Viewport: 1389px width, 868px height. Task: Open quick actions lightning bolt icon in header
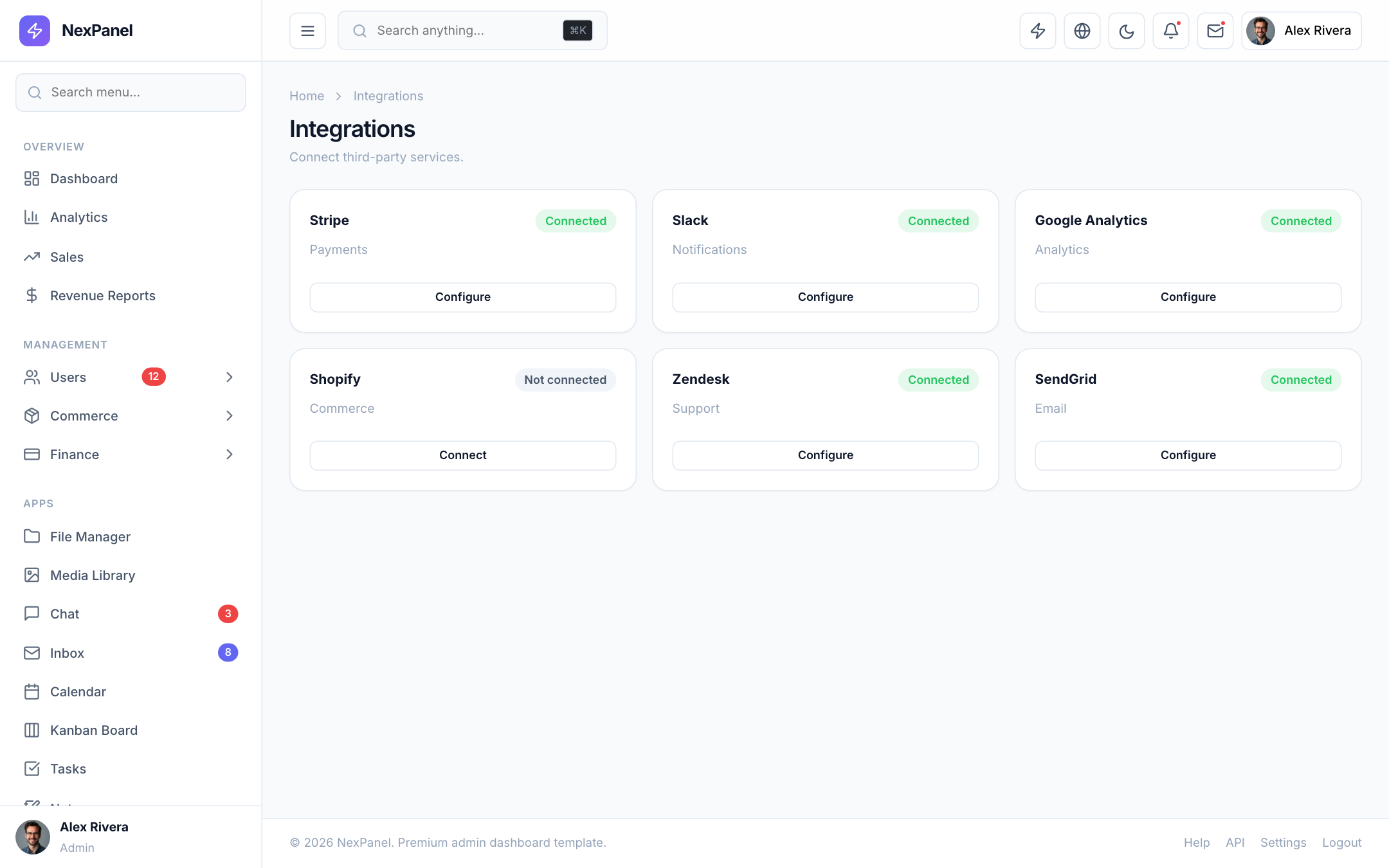(x=1038, y=30)
